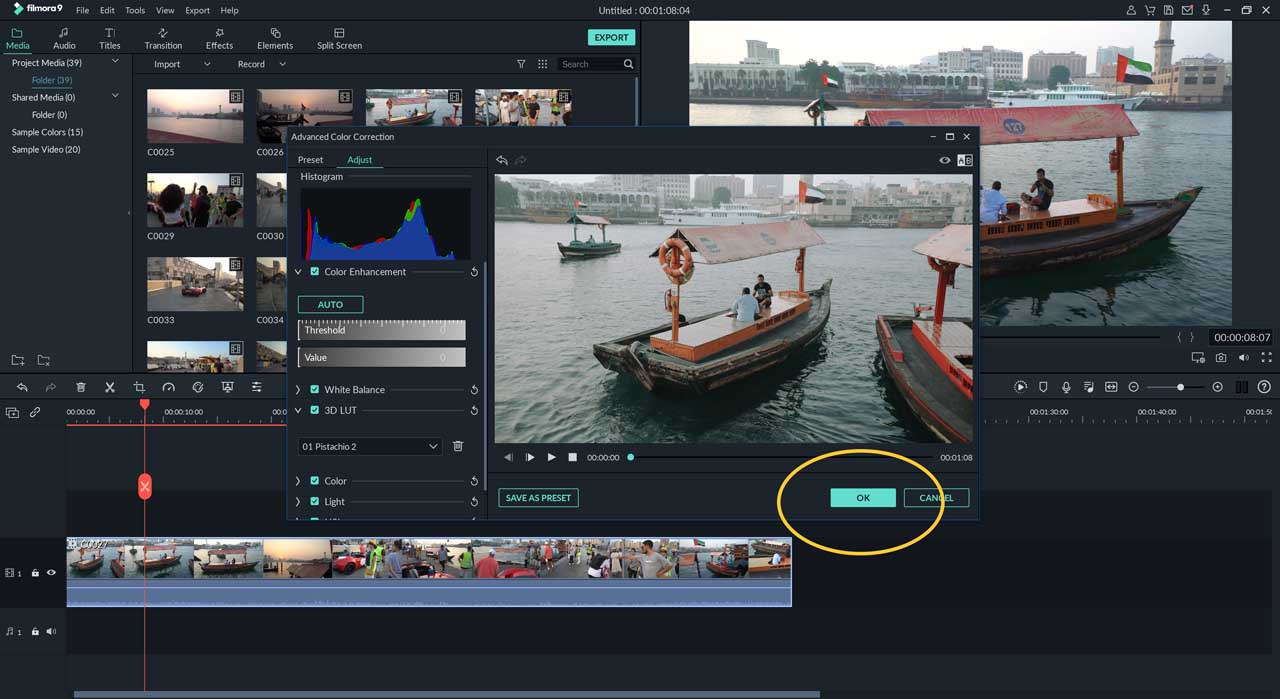Open the Tools menu
This screenshot has height=699, width=1280.
[135, 10]
